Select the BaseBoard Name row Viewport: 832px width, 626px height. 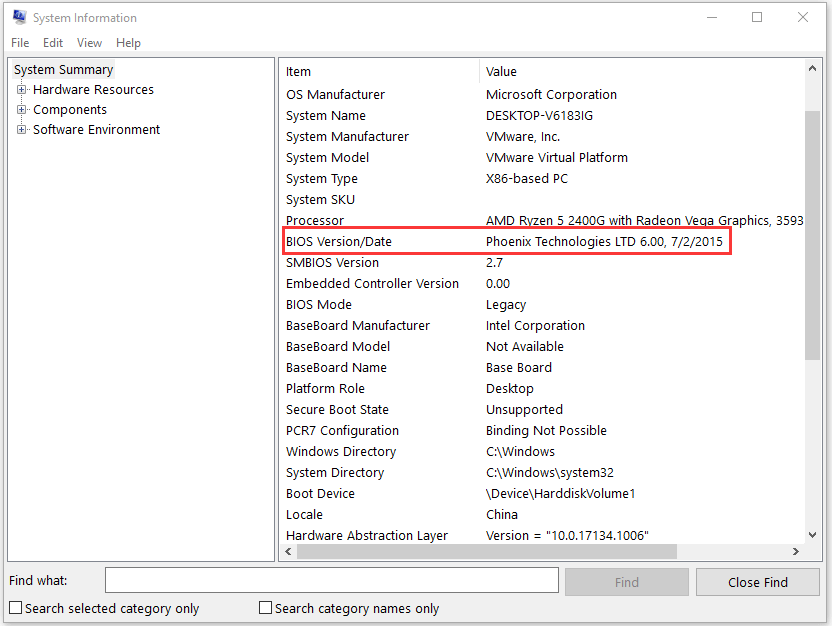pyautogui.click(x=542, y=368)
